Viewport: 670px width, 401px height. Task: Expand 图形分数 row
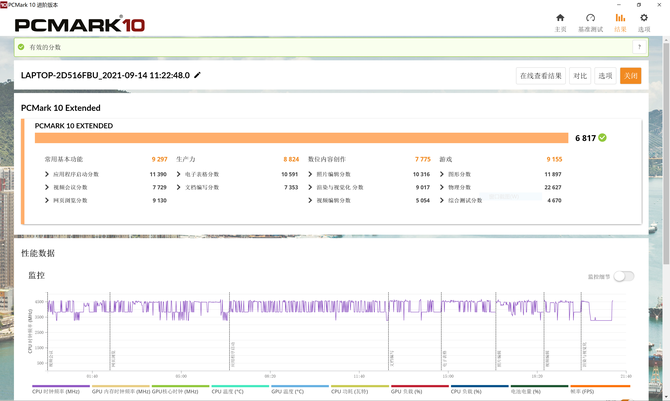click(x=442, y=174)
